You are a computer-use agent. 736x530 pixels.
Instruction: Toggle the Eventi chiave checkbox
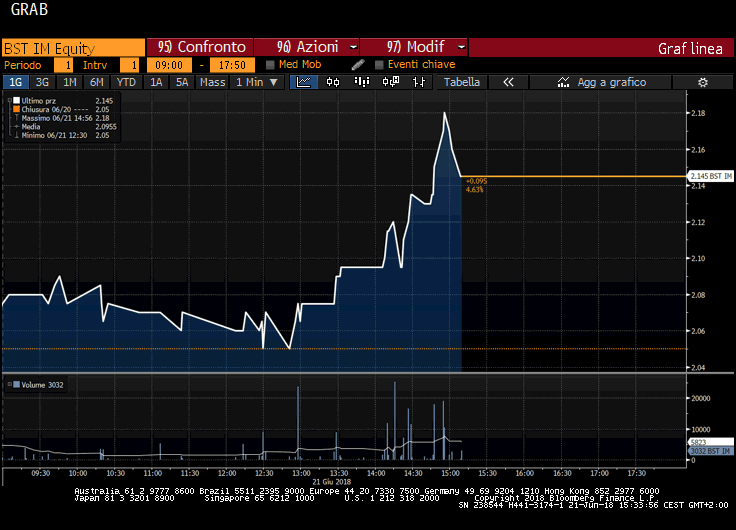pos(379,65)
